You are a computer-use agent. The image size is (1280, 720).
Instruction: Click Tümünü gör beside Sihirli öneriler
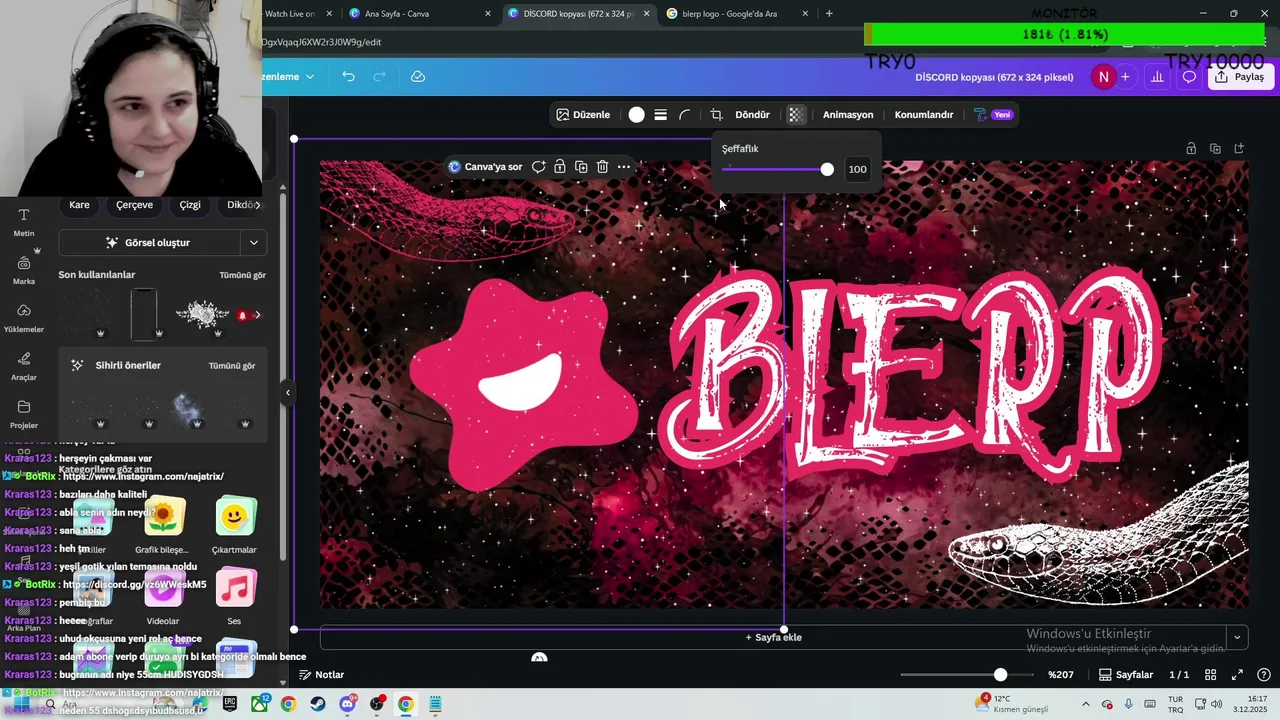click(x=232, y=366)
